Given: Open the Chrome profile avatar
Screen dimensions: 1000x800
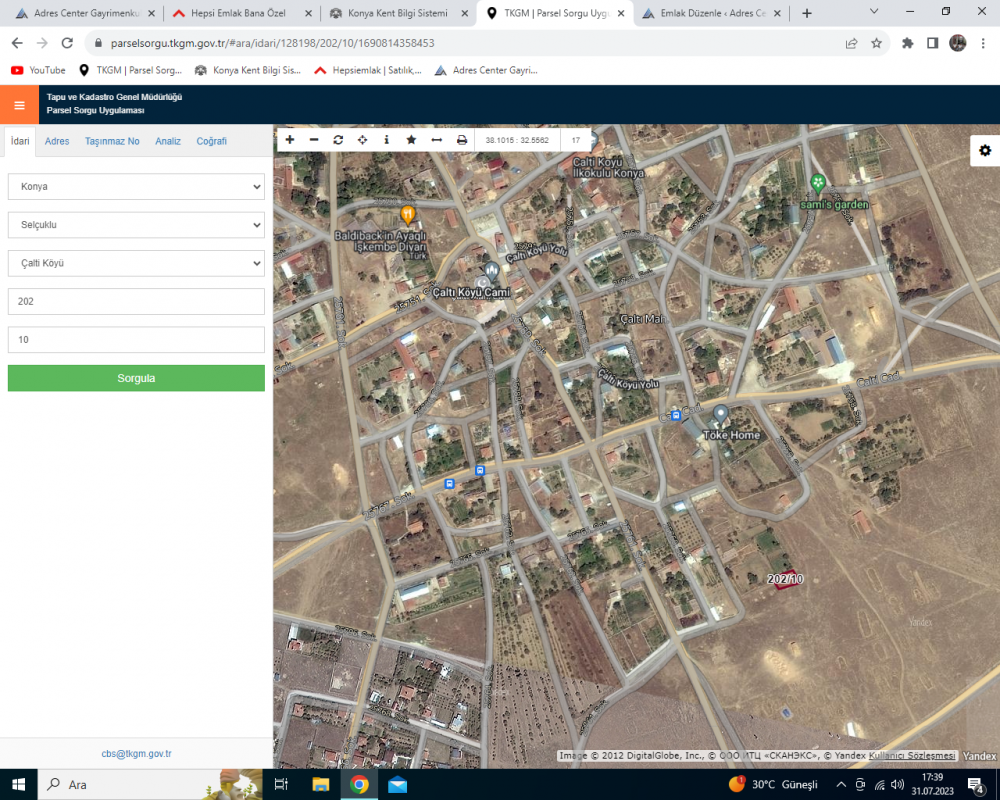Looking at the screenshot, I should 957,43.
